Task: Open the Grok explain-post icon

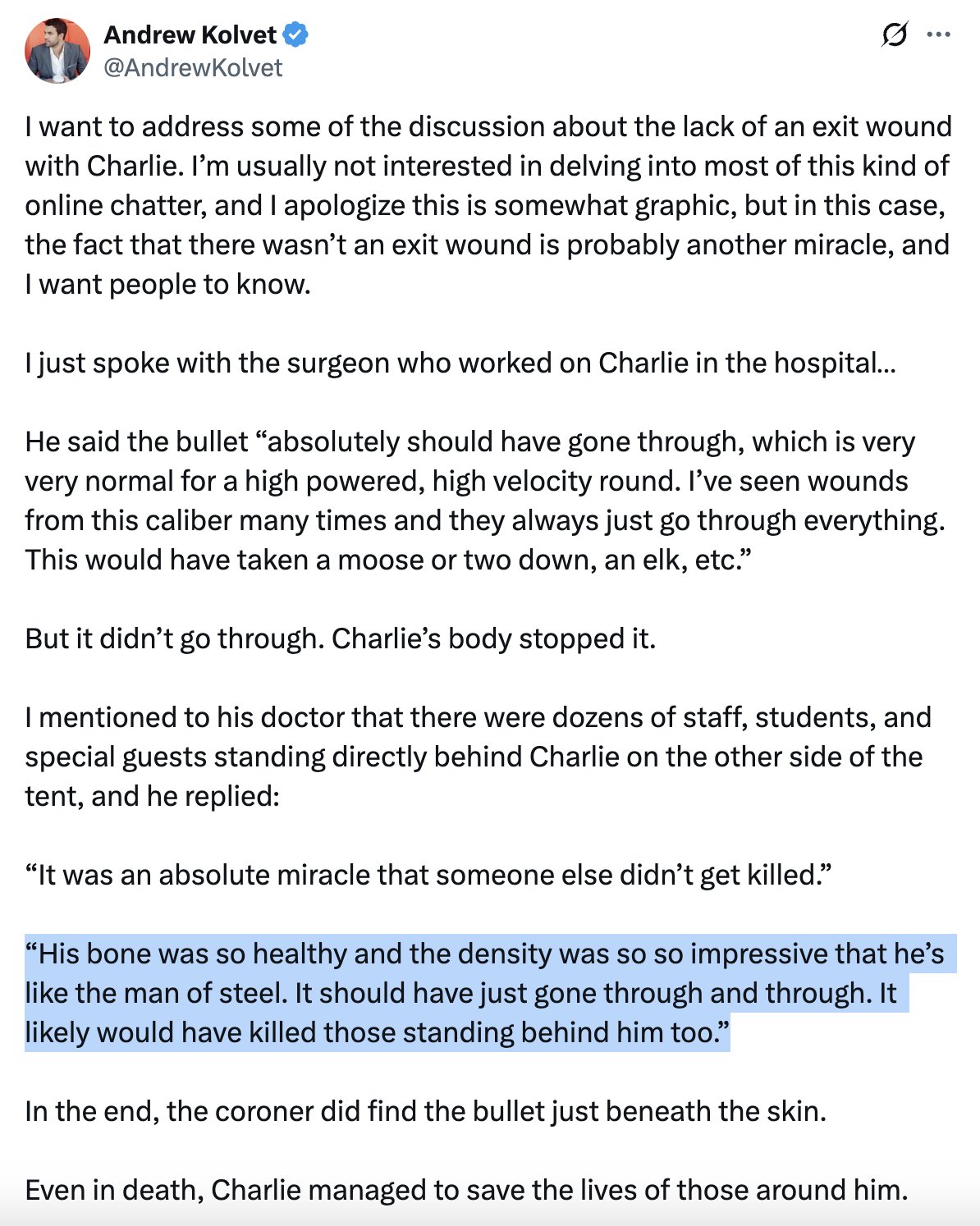Action: click(894, 34)
